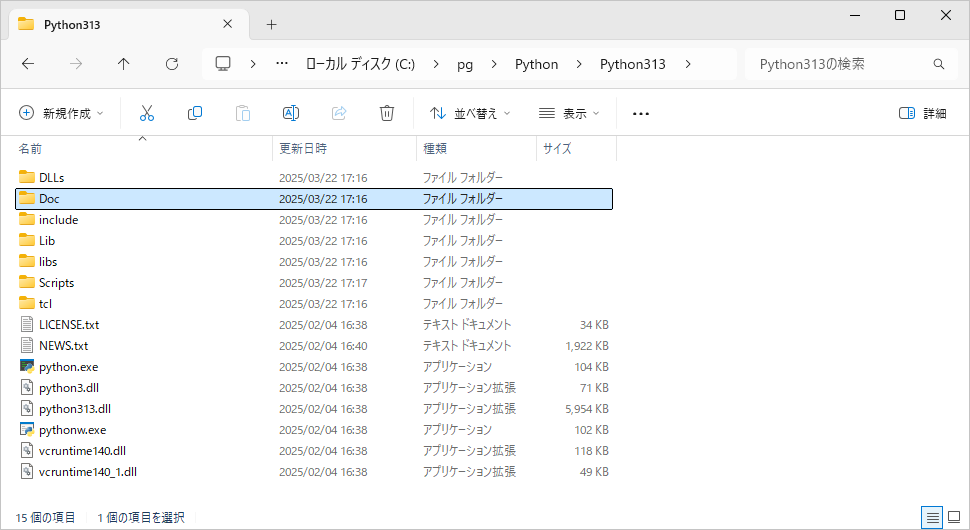Image resolution: width=970 pixels, height=530 pixels.
Task: Click the Copy icon in toolbar
Action: tap(195, 113)
